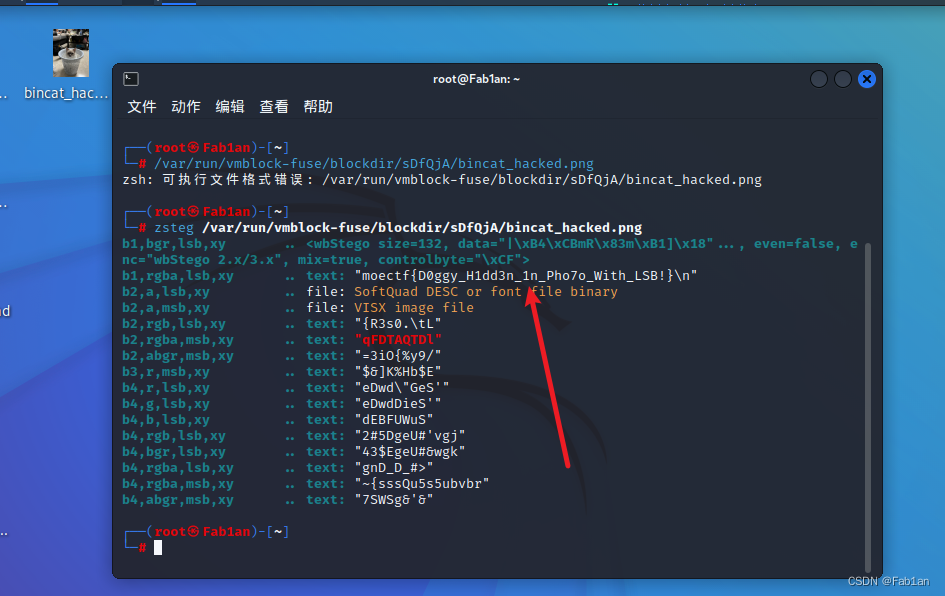Click the terminal vertical scrollbar
This screenshot has width=945, height=596.
(x=868, y=407)
